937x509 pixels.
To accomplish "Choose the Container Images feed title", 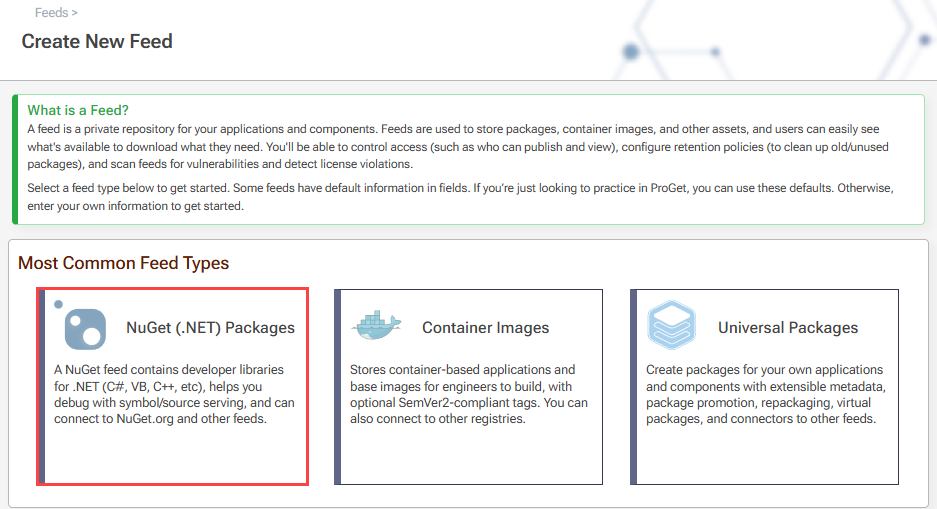I will 485,327.
